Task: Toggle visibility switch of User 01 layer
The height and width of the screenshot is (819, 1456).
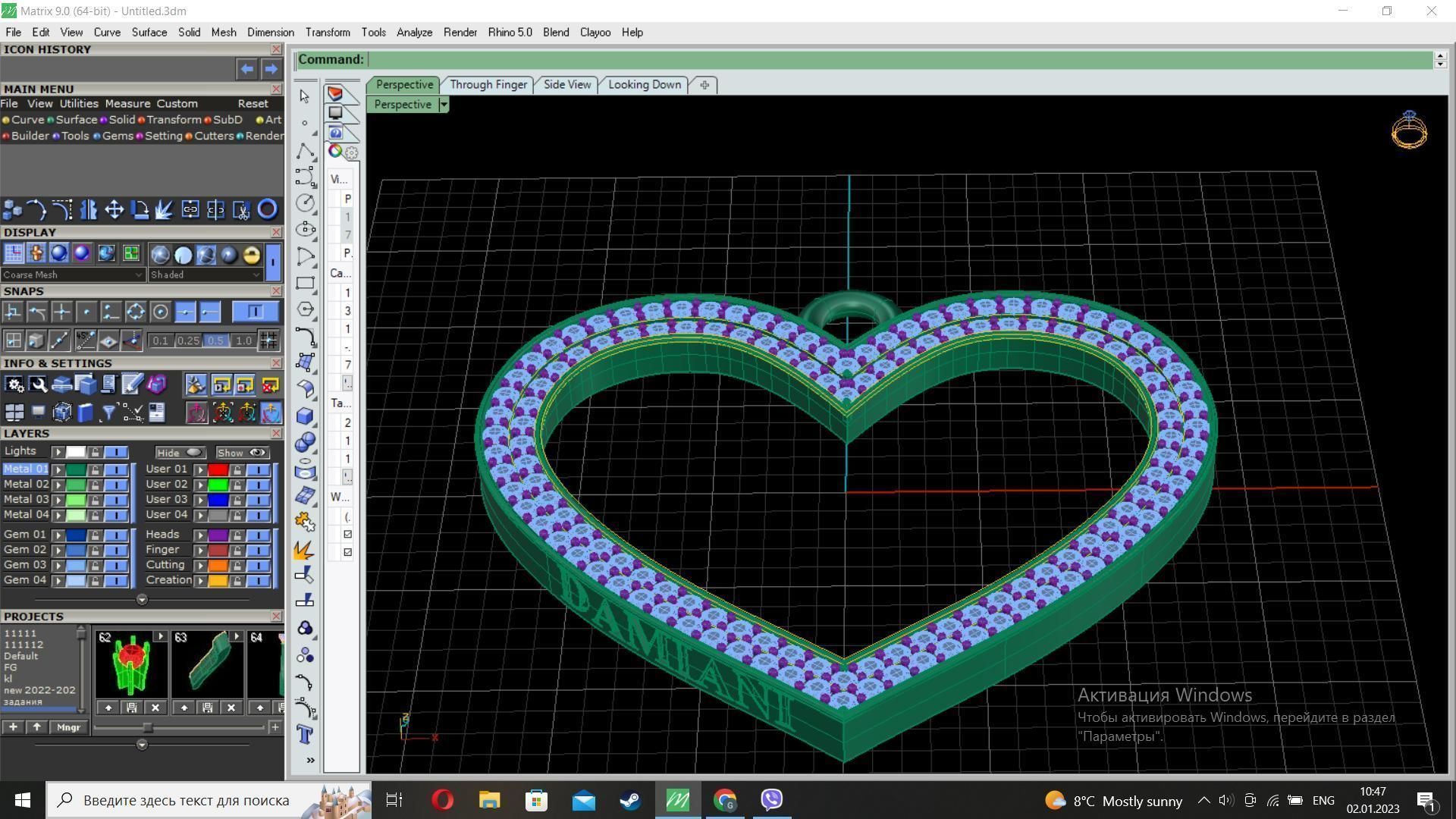Action: [259, 470]
